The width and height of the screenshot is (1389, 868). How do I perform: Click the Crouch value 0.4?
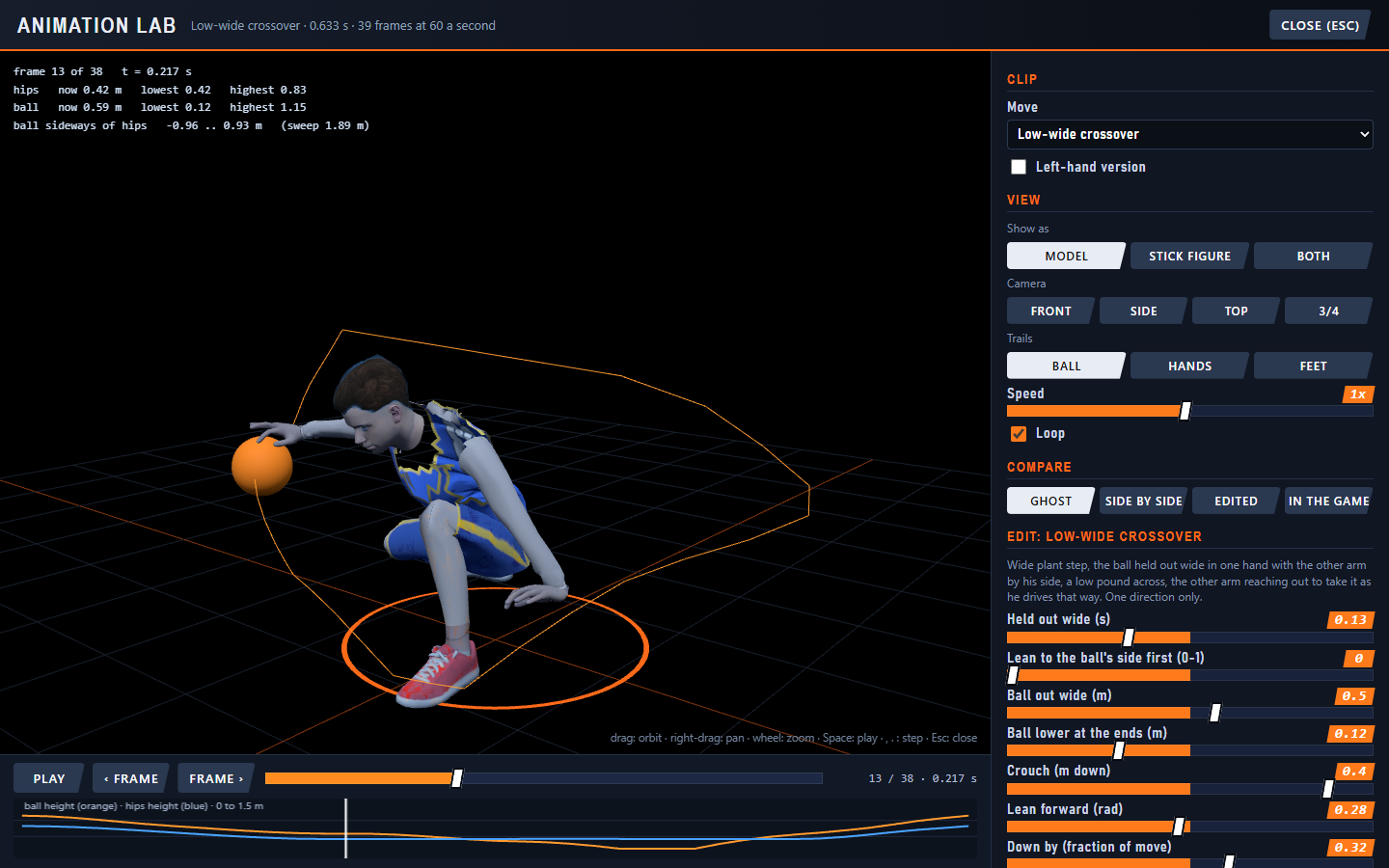(1354, 771)
